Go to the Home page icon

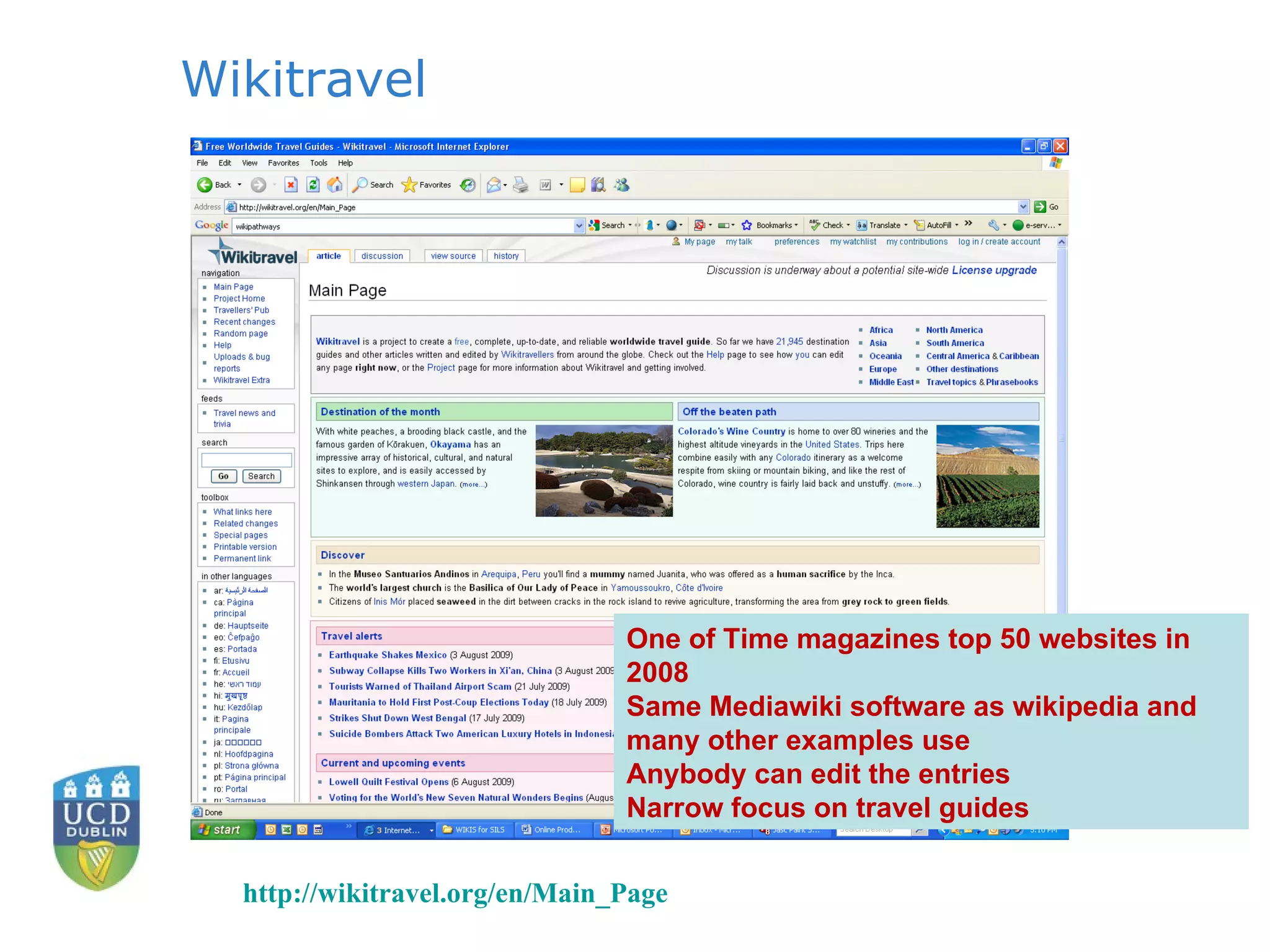pyautogui.click(x=335, y=185)
